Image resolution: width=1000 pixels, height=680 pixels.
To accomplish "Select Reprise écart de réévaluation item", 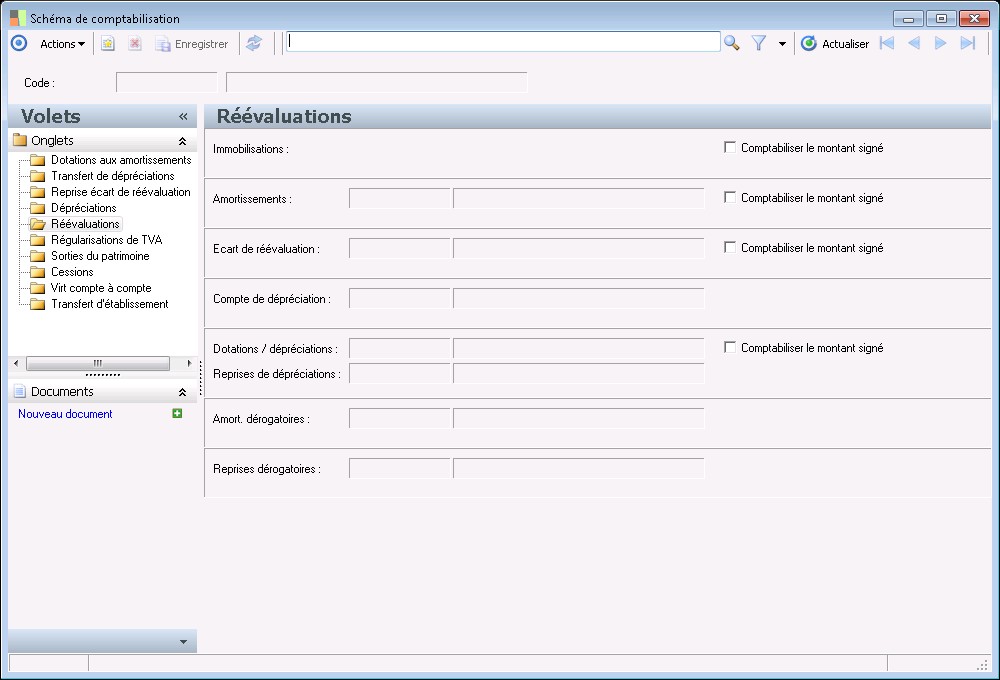I will tap(121, 192).
